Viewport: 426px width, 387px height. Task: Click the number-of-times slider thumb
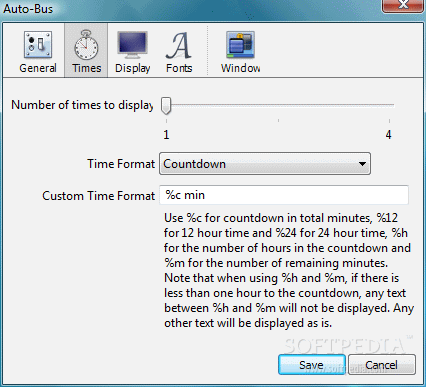click(x=166, y=106)
